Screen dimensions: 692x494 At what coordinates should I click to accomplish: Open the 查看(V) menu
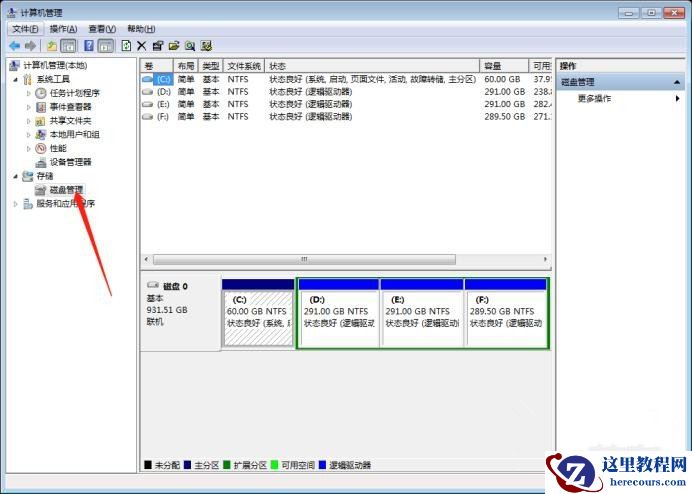102,29
